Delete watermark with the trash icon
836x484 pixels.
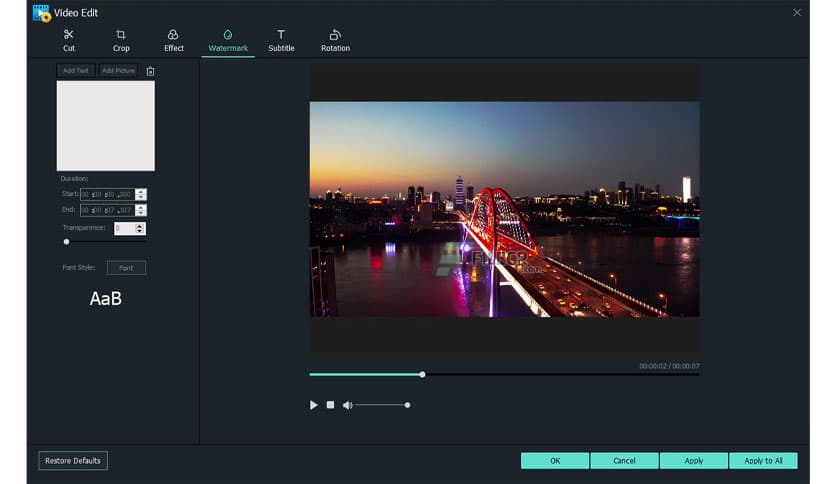pos(150,71)
